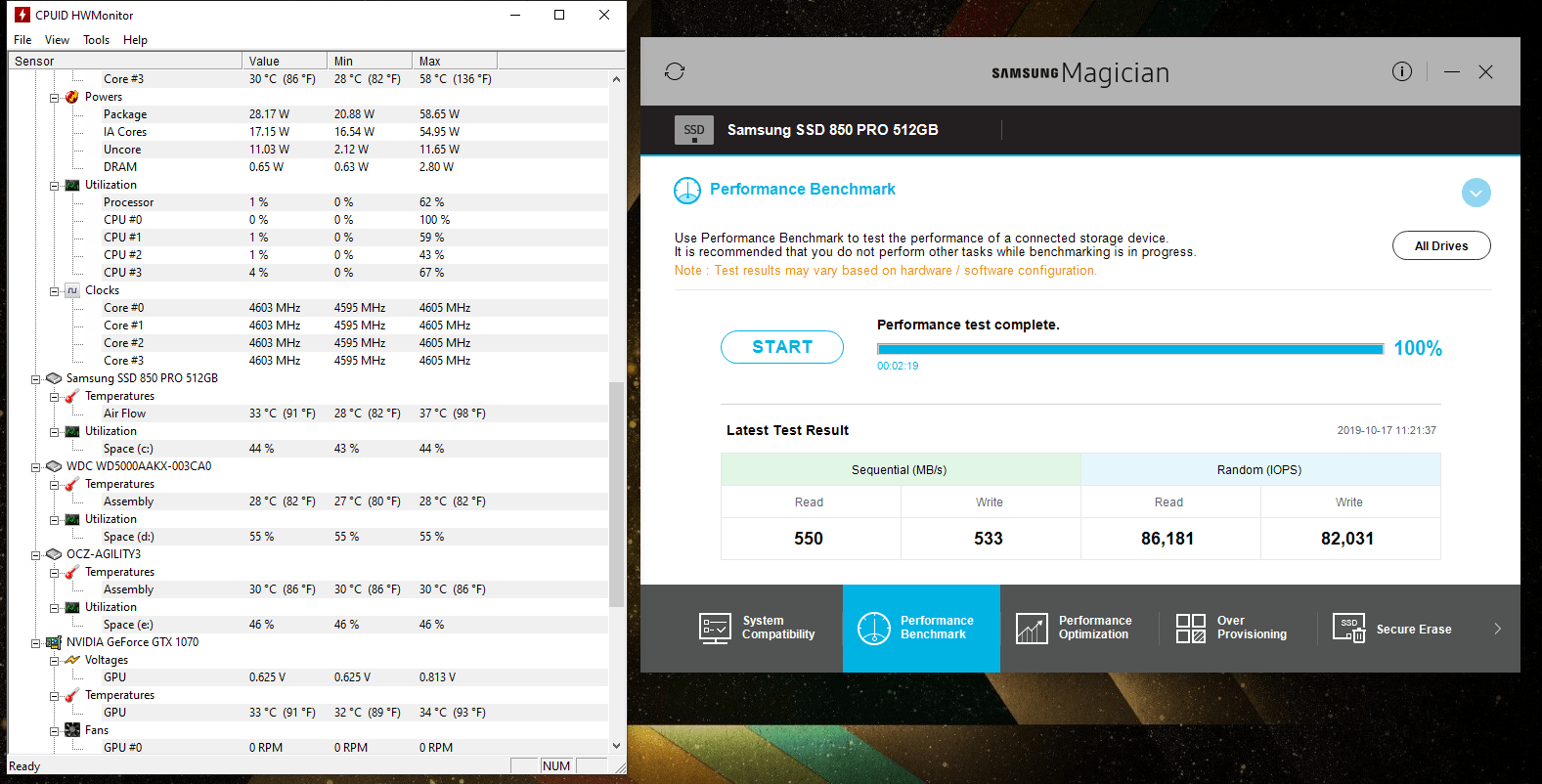
Task: Click the Utilization chip icon under Samsung SSD
Action: [72, 431]
